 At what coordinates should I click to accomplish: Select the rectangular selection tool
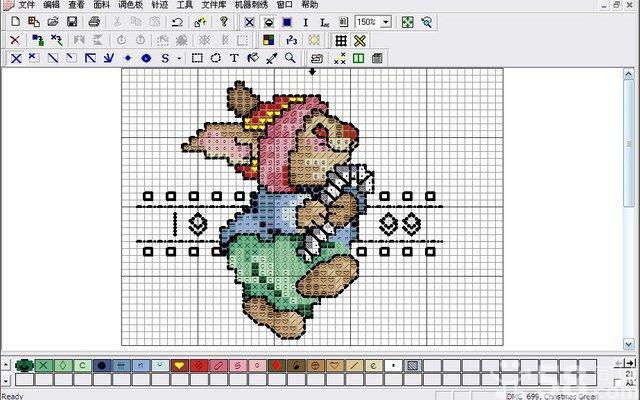197,58
